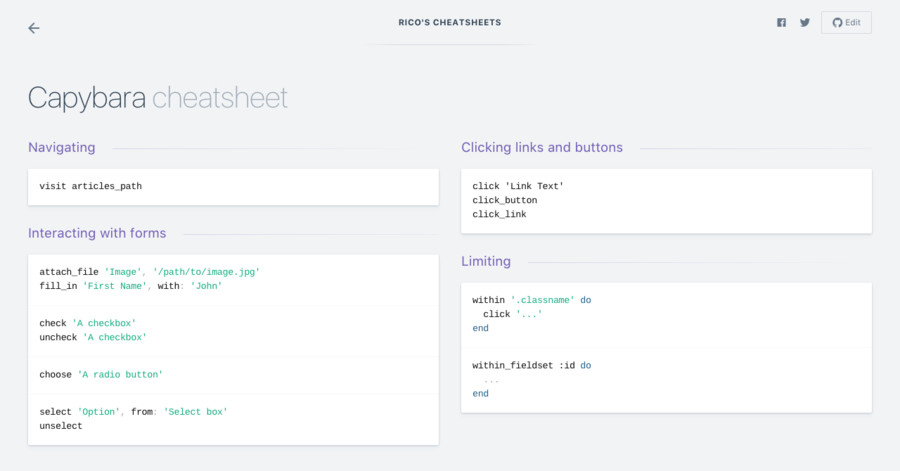Click the select 'Option' code line
The height and width of the screenshot is (471, 900).
(x=133, y=412)
